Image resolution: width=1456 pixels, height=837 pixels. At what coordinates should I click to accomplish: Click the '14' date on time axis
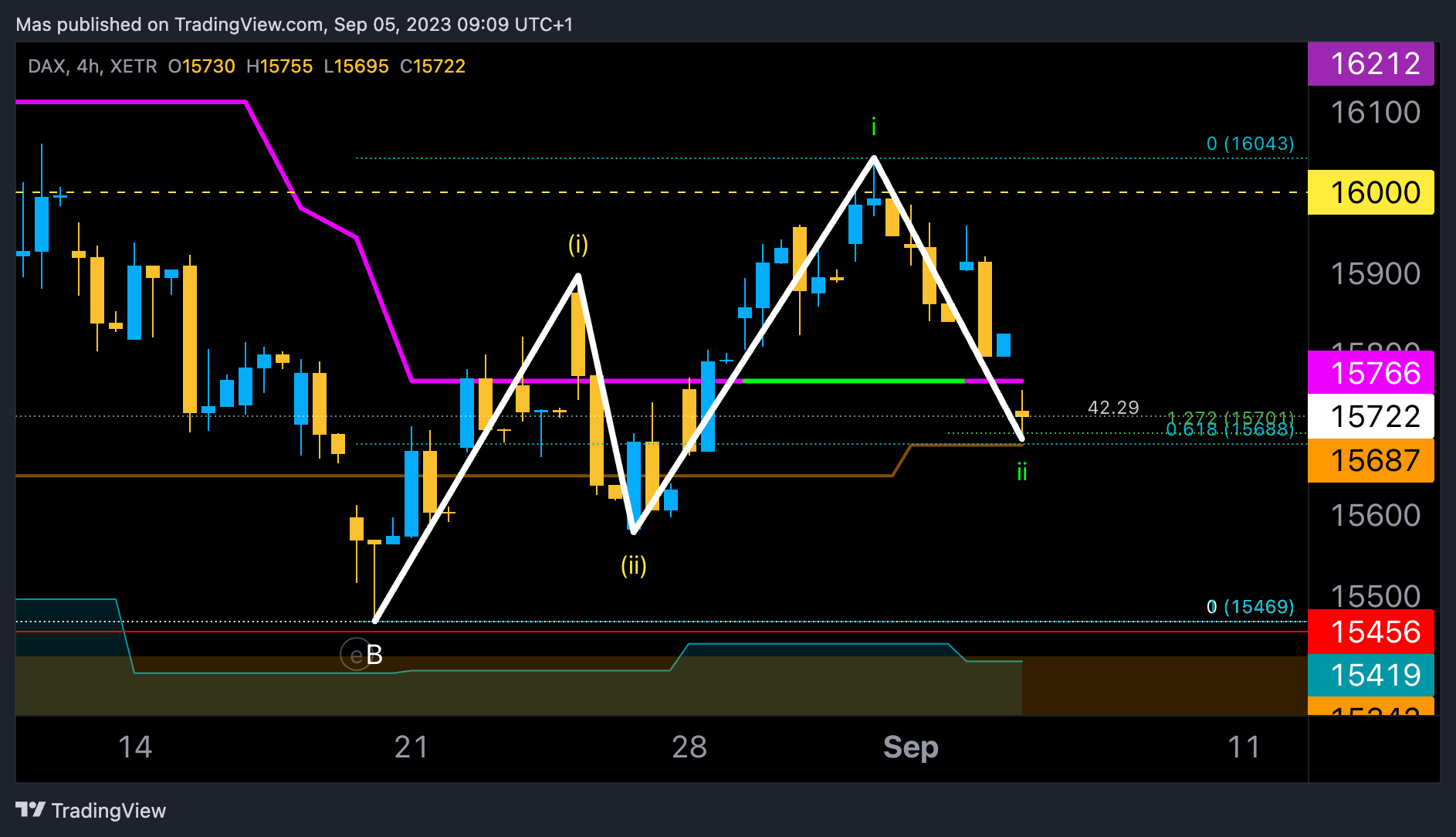click(x=135, y=747)
